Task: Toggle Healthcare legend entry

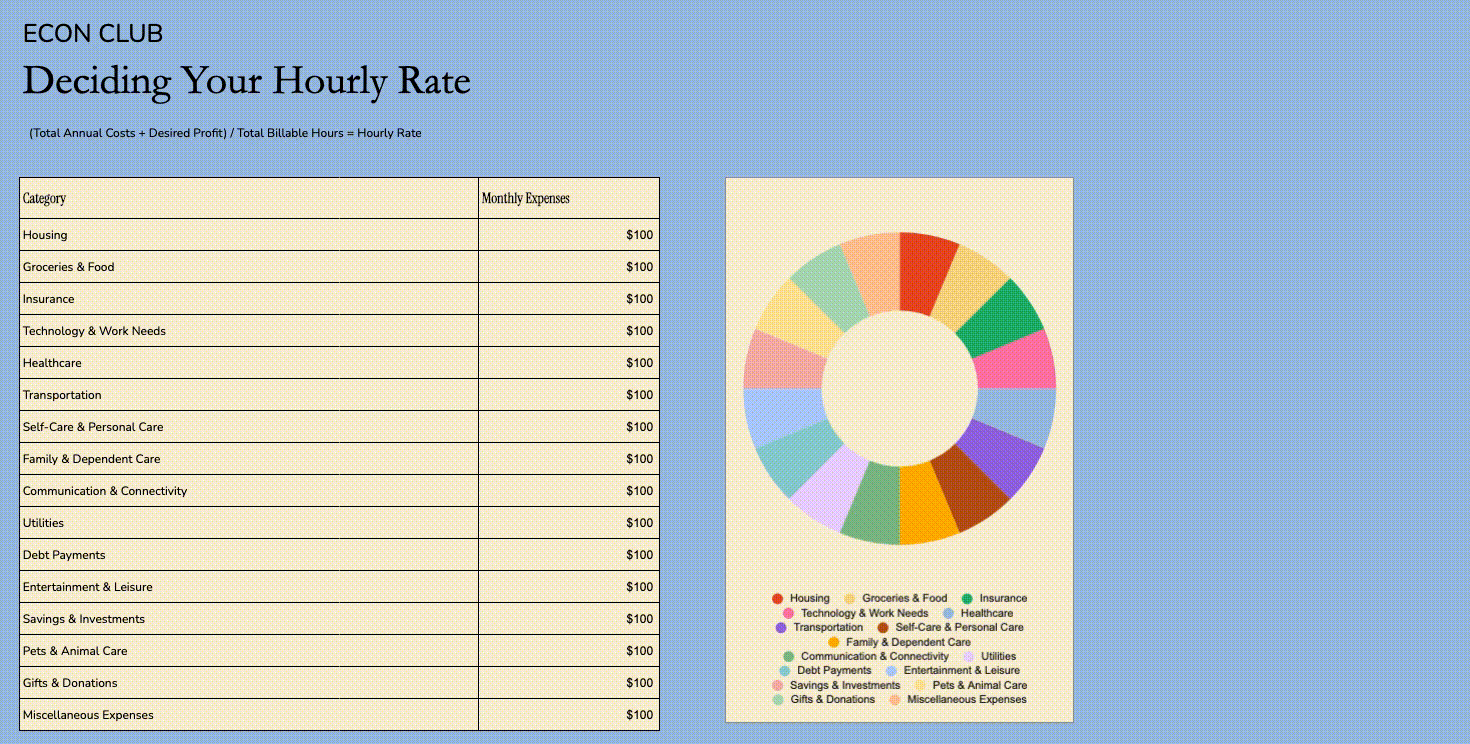Action: 978,613
